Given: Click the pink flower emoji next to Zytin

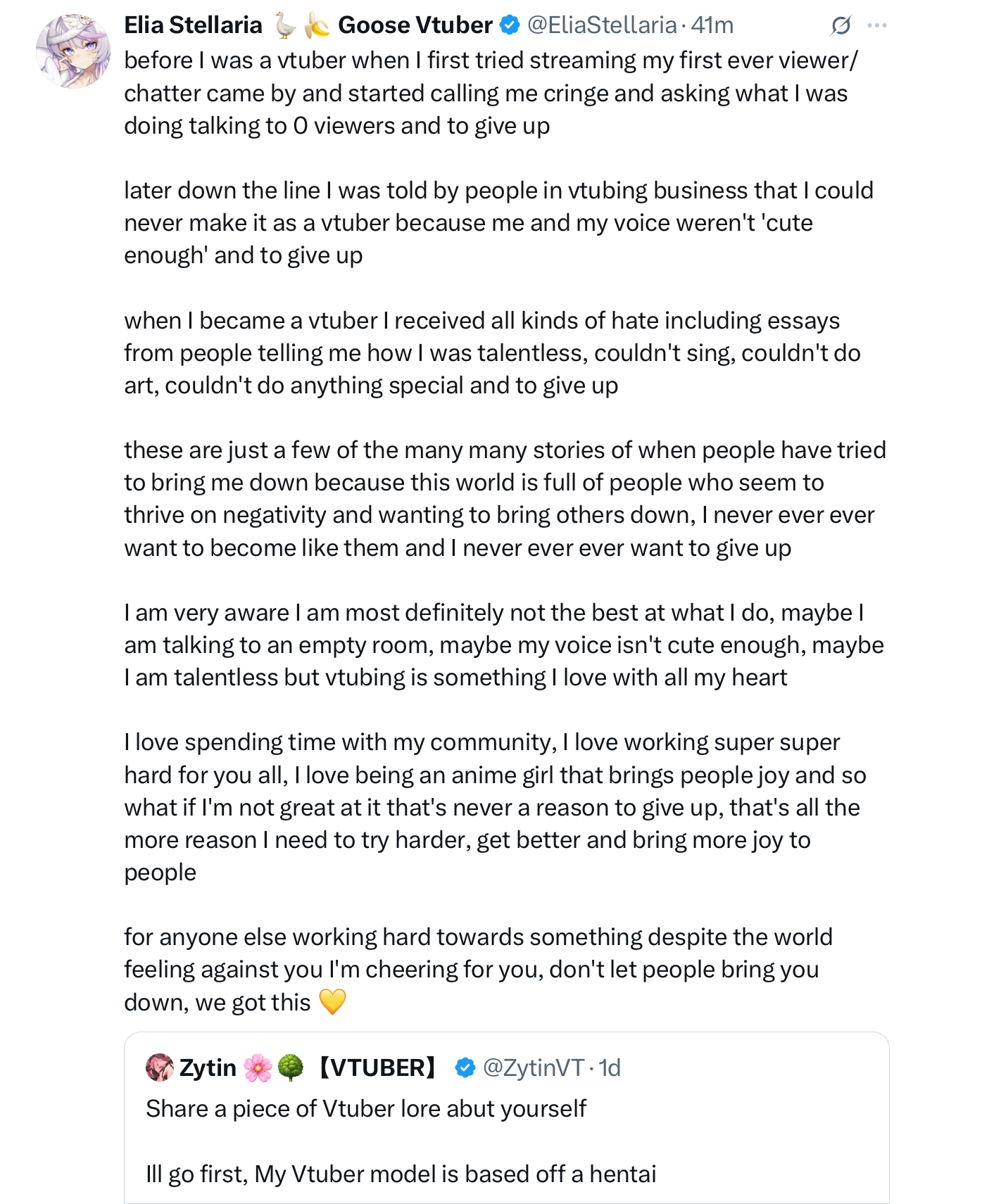Looking at the screenshot, I should [258, 1067].
